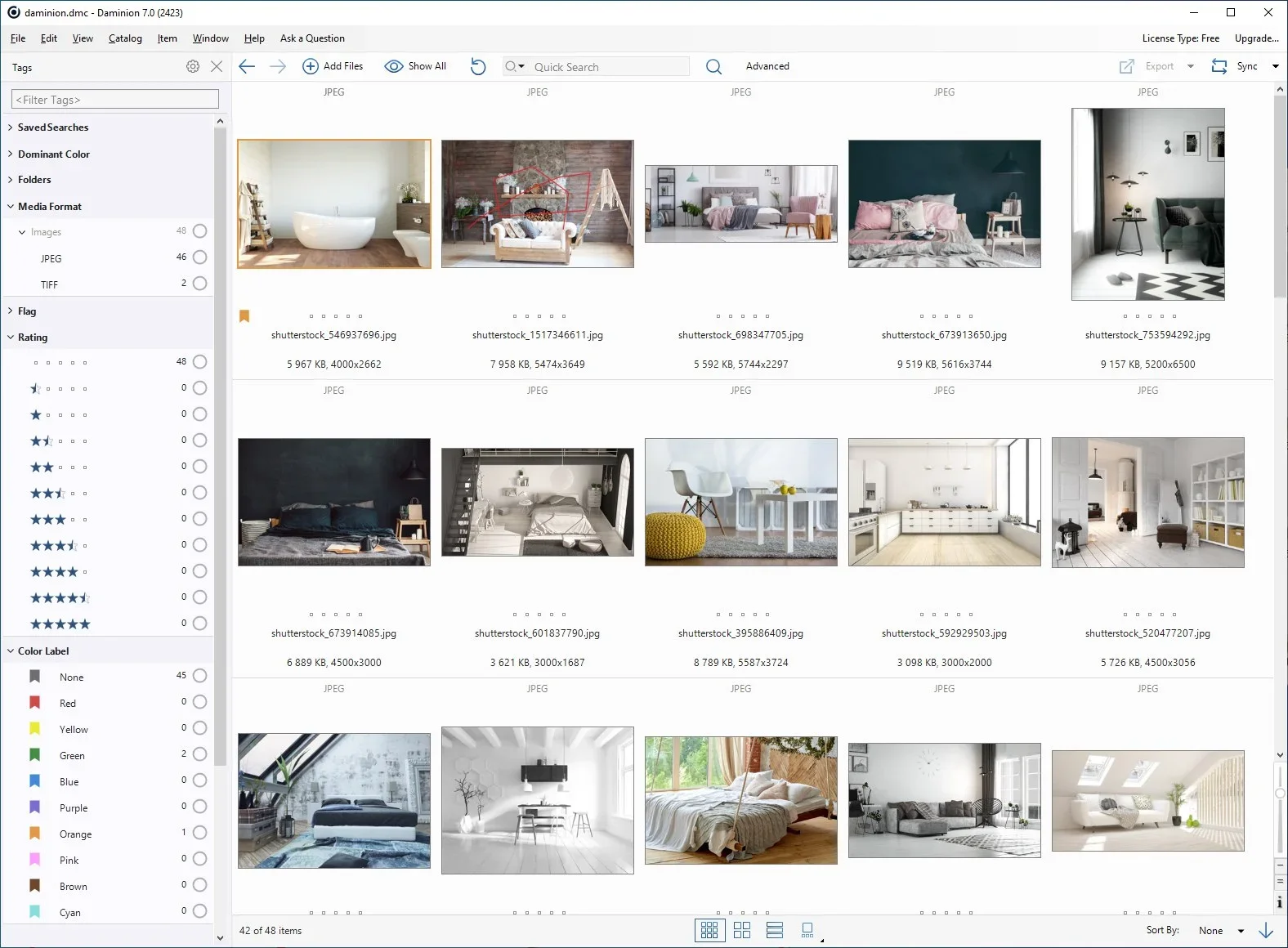Switch to details list view icon
1288x948 pixels.
[775, 930]
